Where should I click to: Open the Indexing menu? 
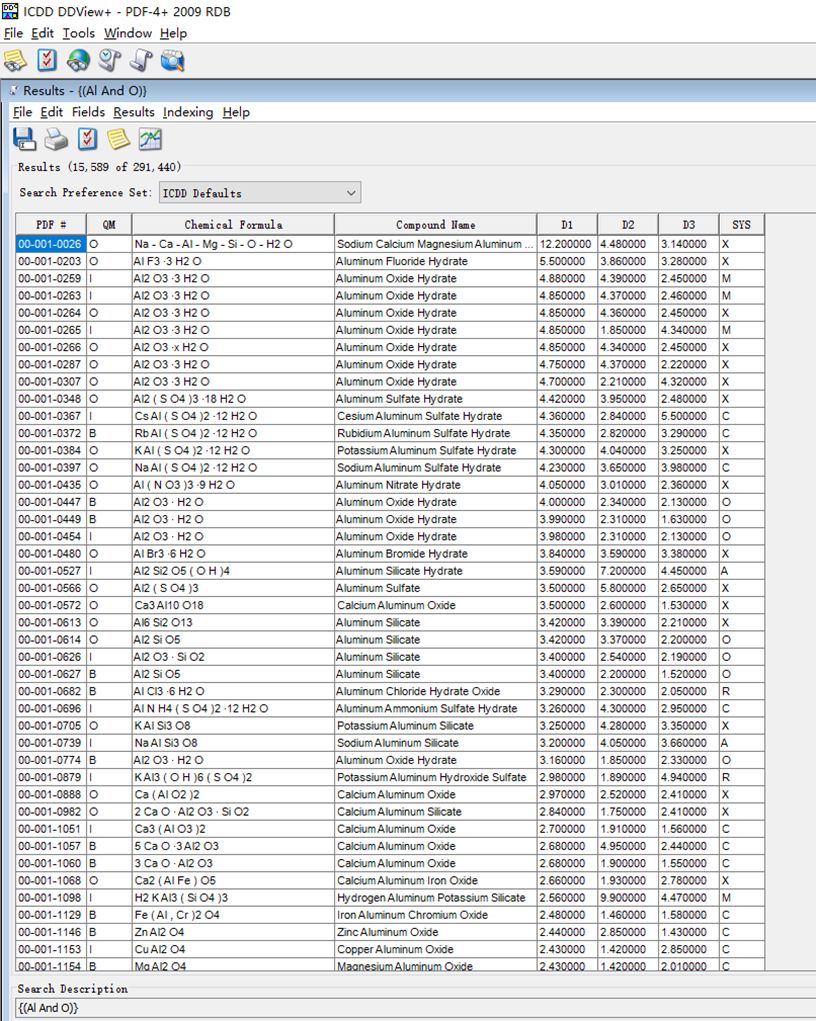point(188,112)
